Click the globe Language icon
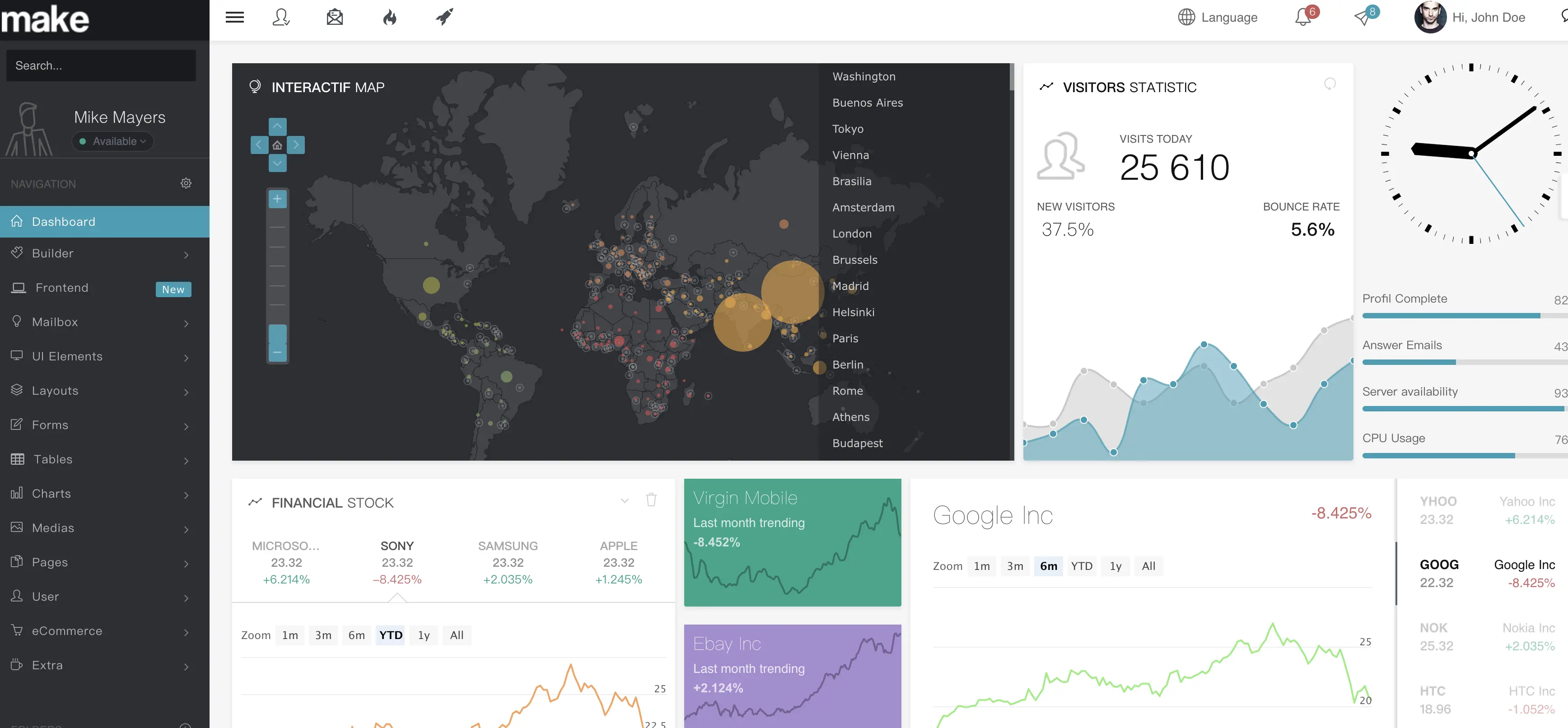This screenshot has height=728, width=1568. (x=1186, y=17)
